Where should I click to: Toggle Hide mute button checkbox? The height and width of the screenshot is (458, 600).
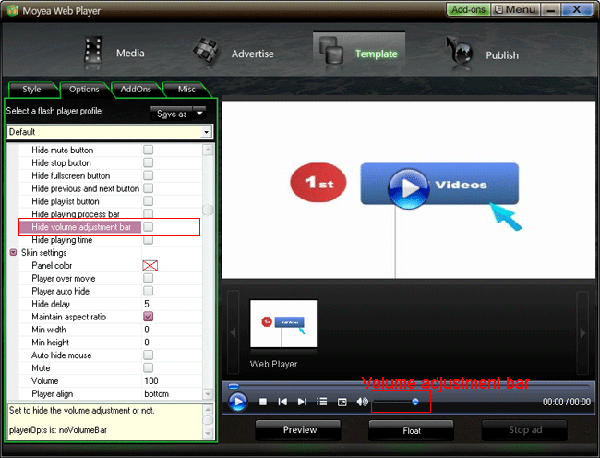click(148, 150)
